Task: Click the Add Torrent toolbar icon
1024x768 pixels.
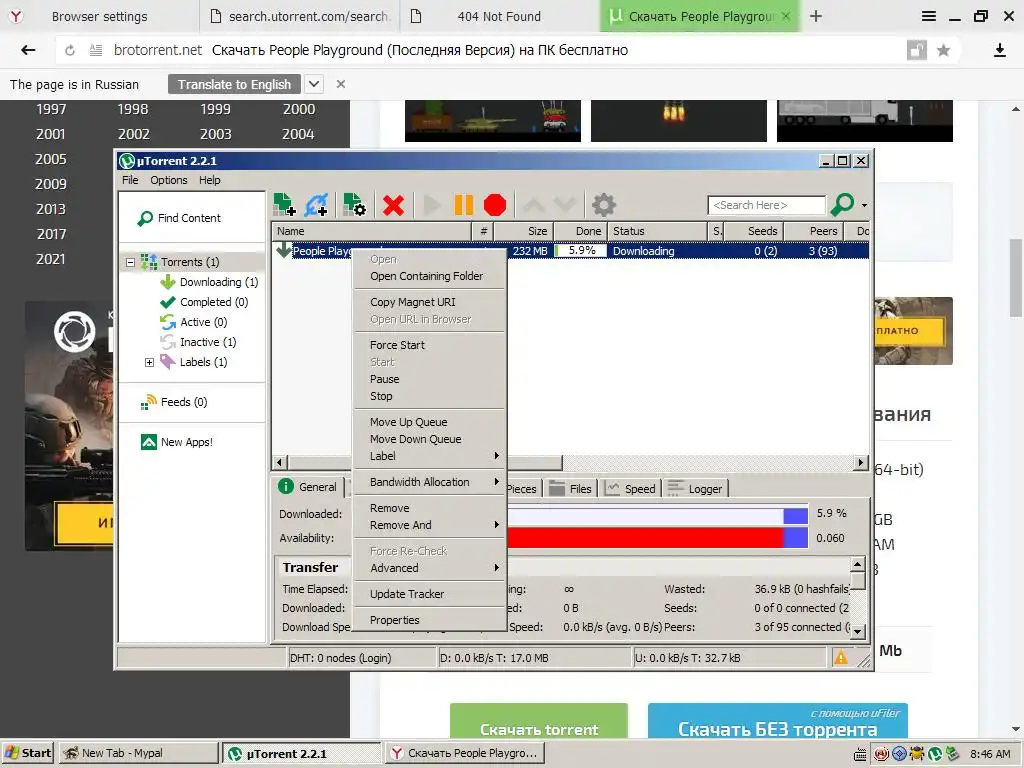Action: [x=284, y=204]
